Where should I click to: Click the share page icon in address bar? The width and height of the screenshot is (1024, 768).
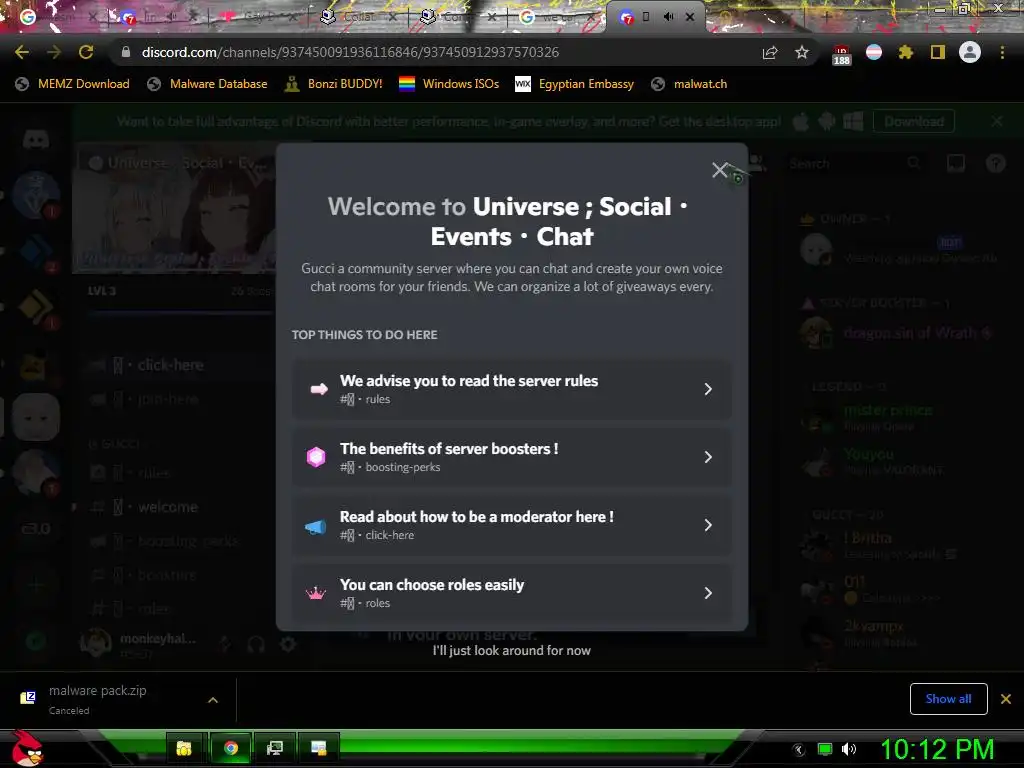tap(770, 52)
